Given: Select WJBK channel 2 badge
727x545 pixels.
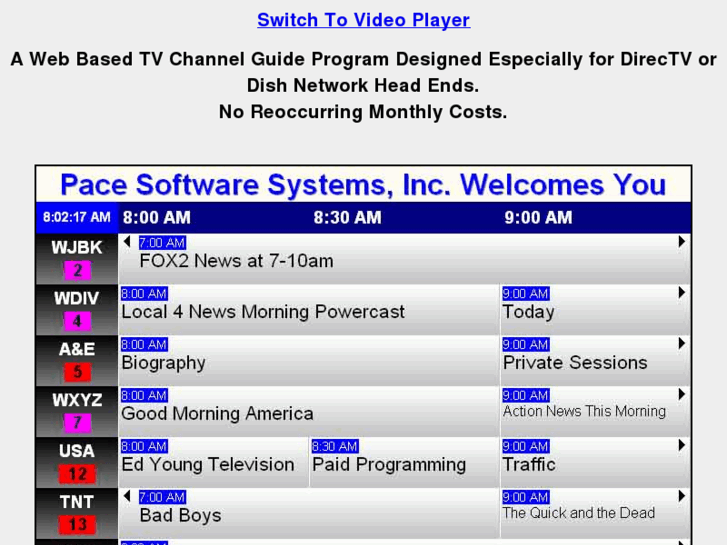Looking at the screenshot, I should (77, 270).
